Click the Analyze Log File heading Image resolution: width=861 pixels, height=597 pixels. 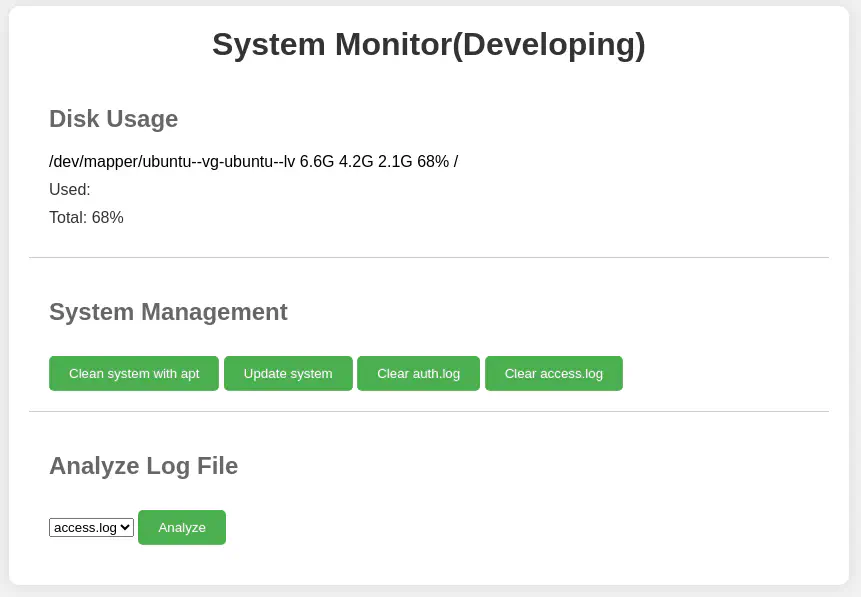(143, 466)
